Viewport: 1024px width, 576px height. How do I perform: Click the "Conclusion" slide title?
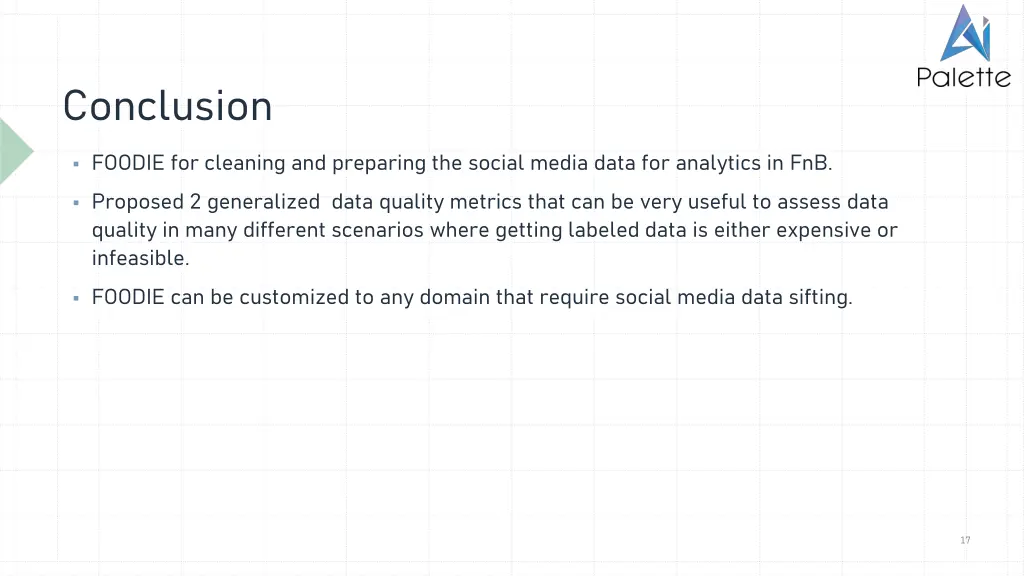tap(167, 106)
